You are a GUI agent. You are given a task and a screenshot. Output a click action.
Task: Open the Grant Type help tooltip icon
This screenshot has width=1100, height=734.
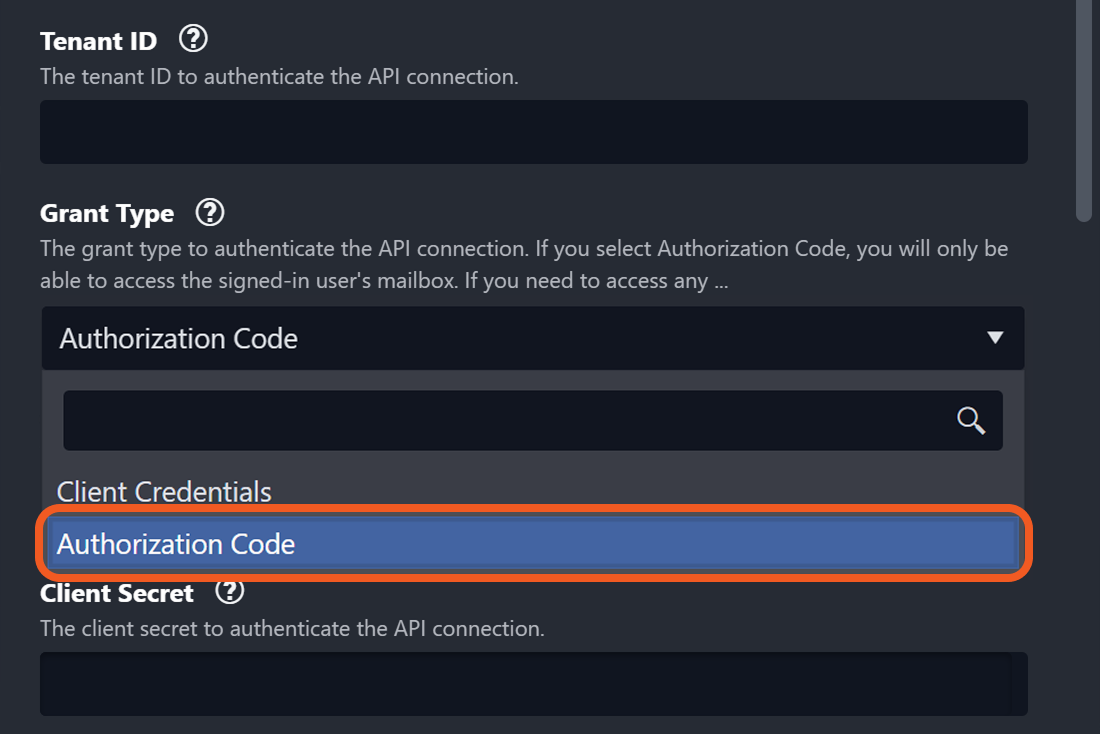coord(210,212)
